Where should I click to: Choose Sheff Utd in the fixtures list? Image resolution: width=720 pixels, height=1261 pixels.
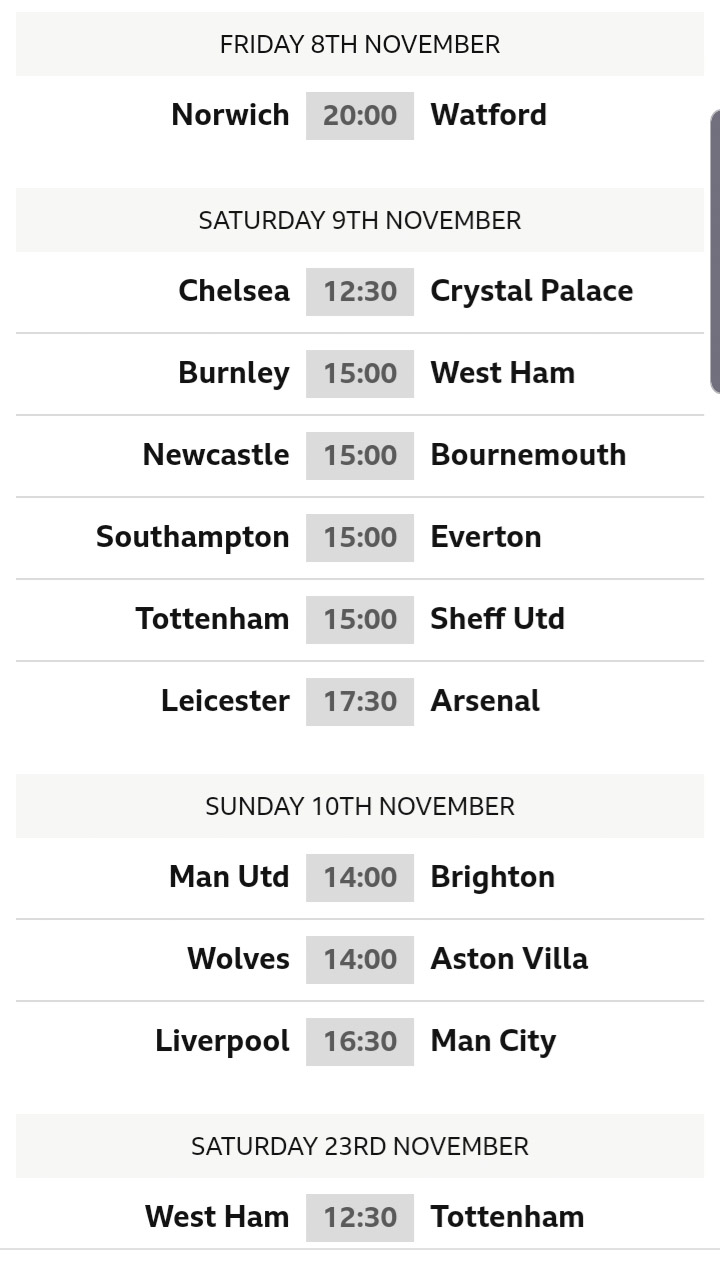pyautogui.click(x=498, y=619)
